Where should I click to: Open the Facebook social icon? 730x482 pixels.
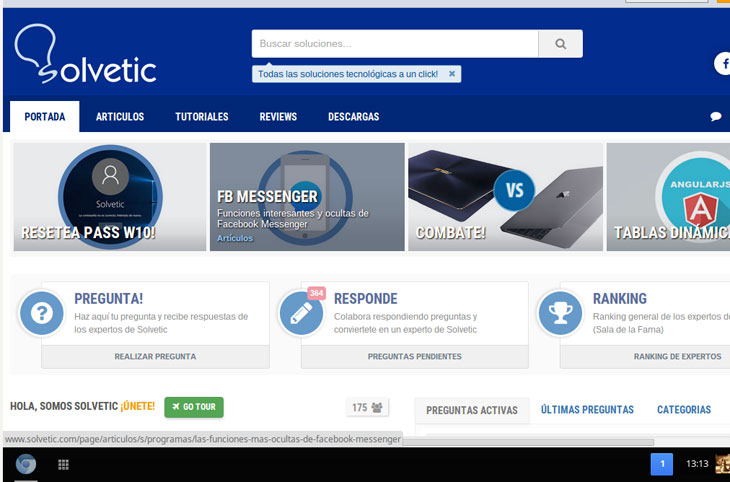click(723, 63)
